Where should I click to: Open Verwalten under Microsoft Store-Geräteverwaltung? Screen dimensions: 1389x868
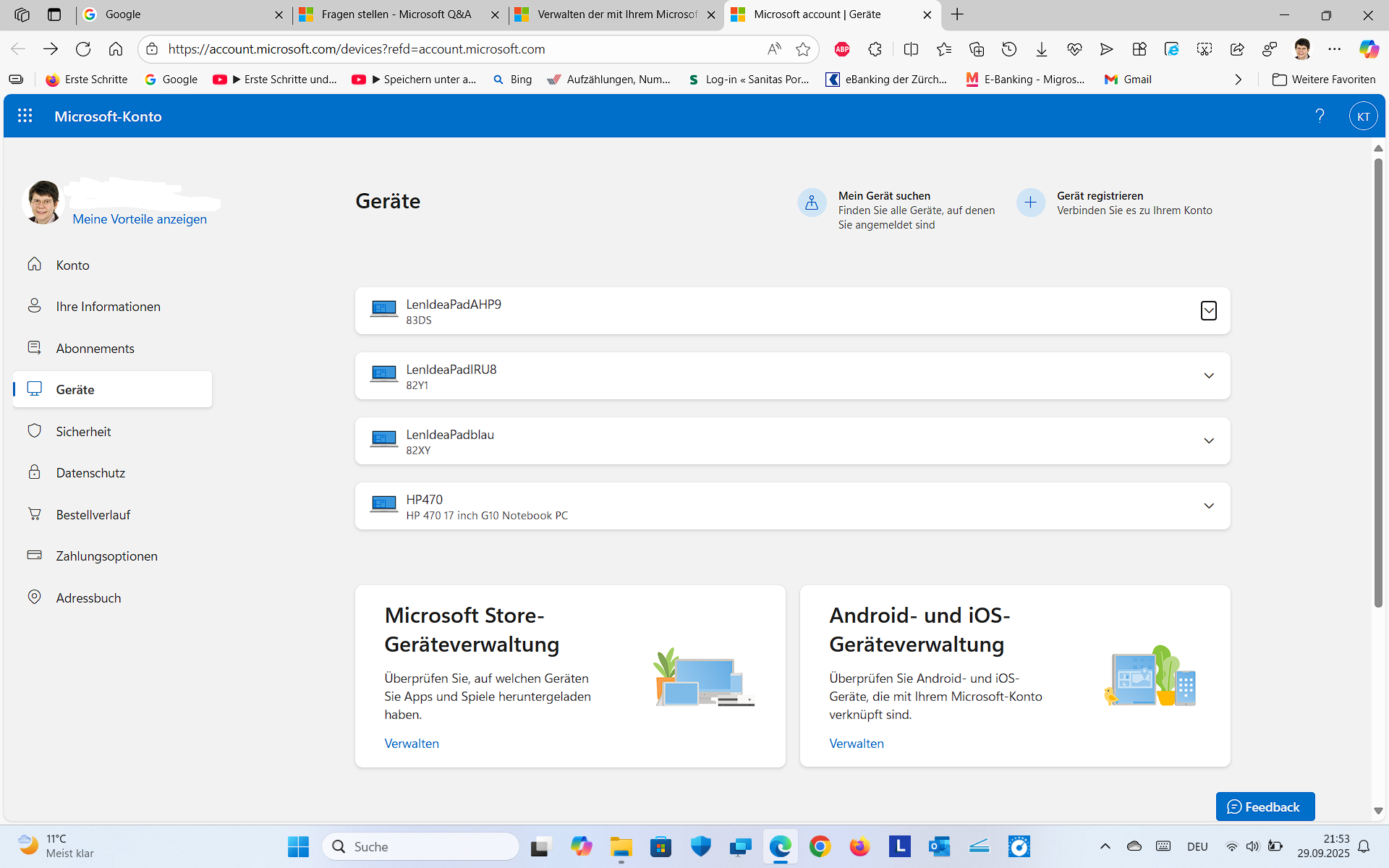click(411, 743)
